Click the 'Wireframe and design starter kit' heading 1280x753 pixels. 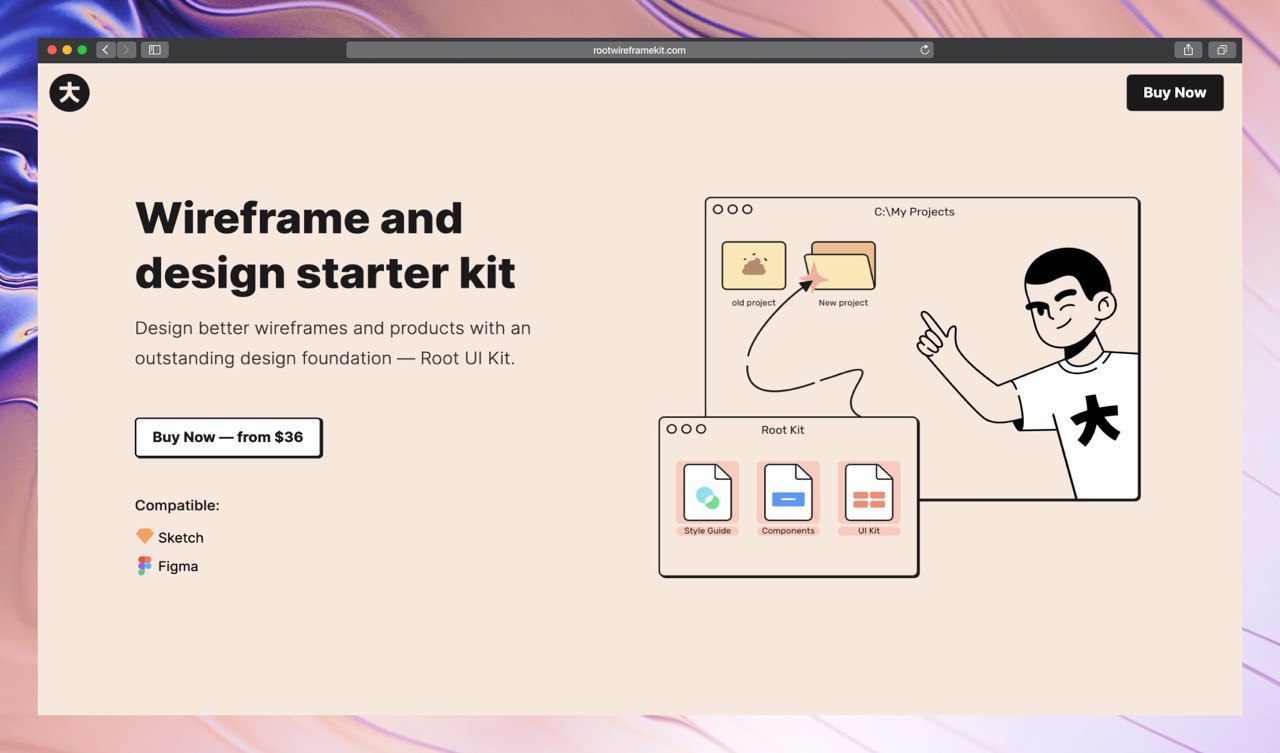pyautogui.click(x=326, y=245)
